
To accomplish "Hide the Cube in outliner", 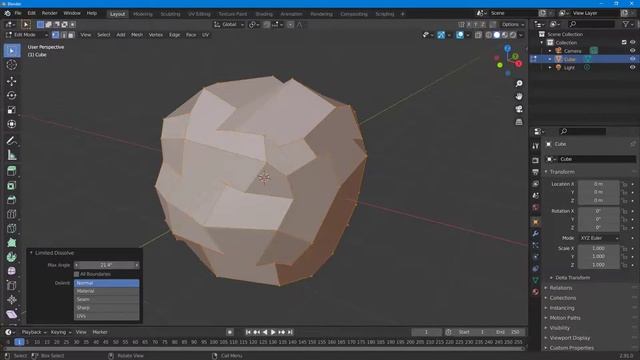I will point(632,59).
